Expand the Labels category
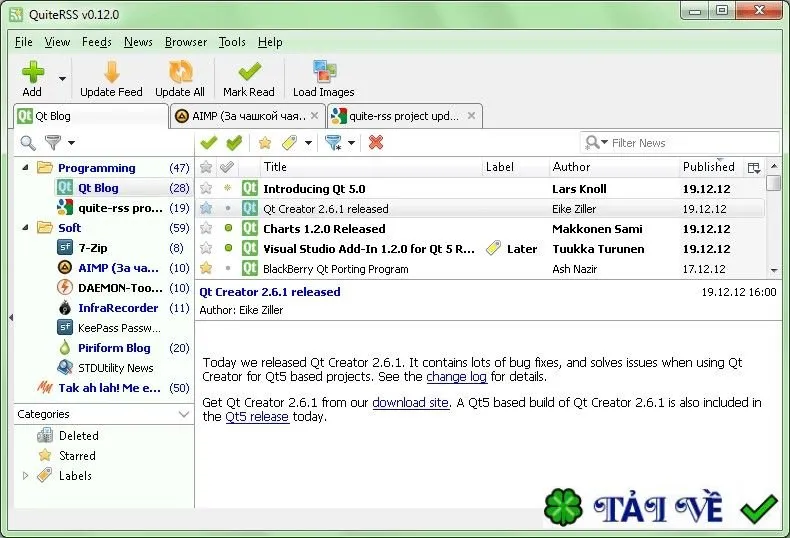The height and width of the screenshot is (538, 790). (26, 475)
